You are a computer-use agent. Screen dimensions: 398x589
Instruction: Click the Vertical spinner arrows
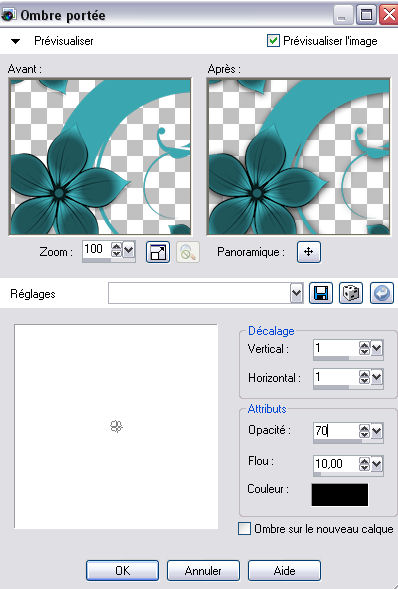pyautogui.click(x=364, y=348)
